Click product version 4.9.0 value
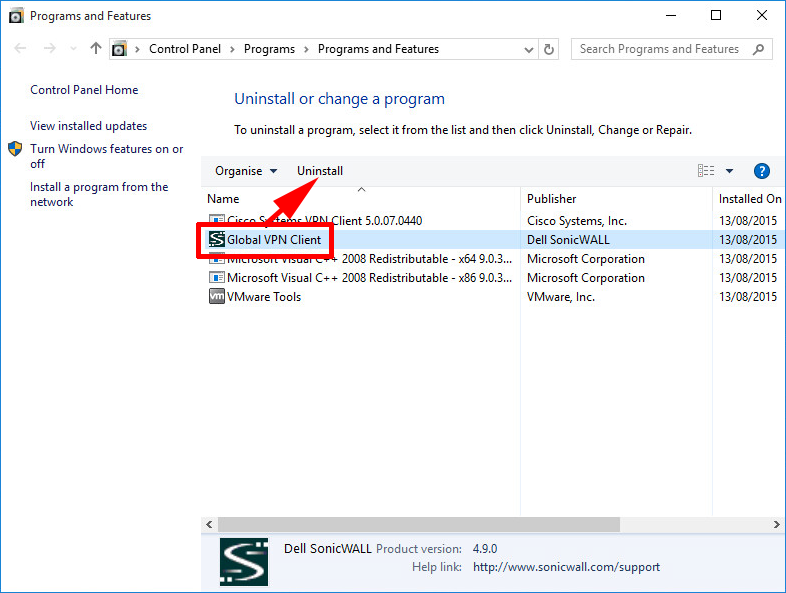 pos(485,549)
